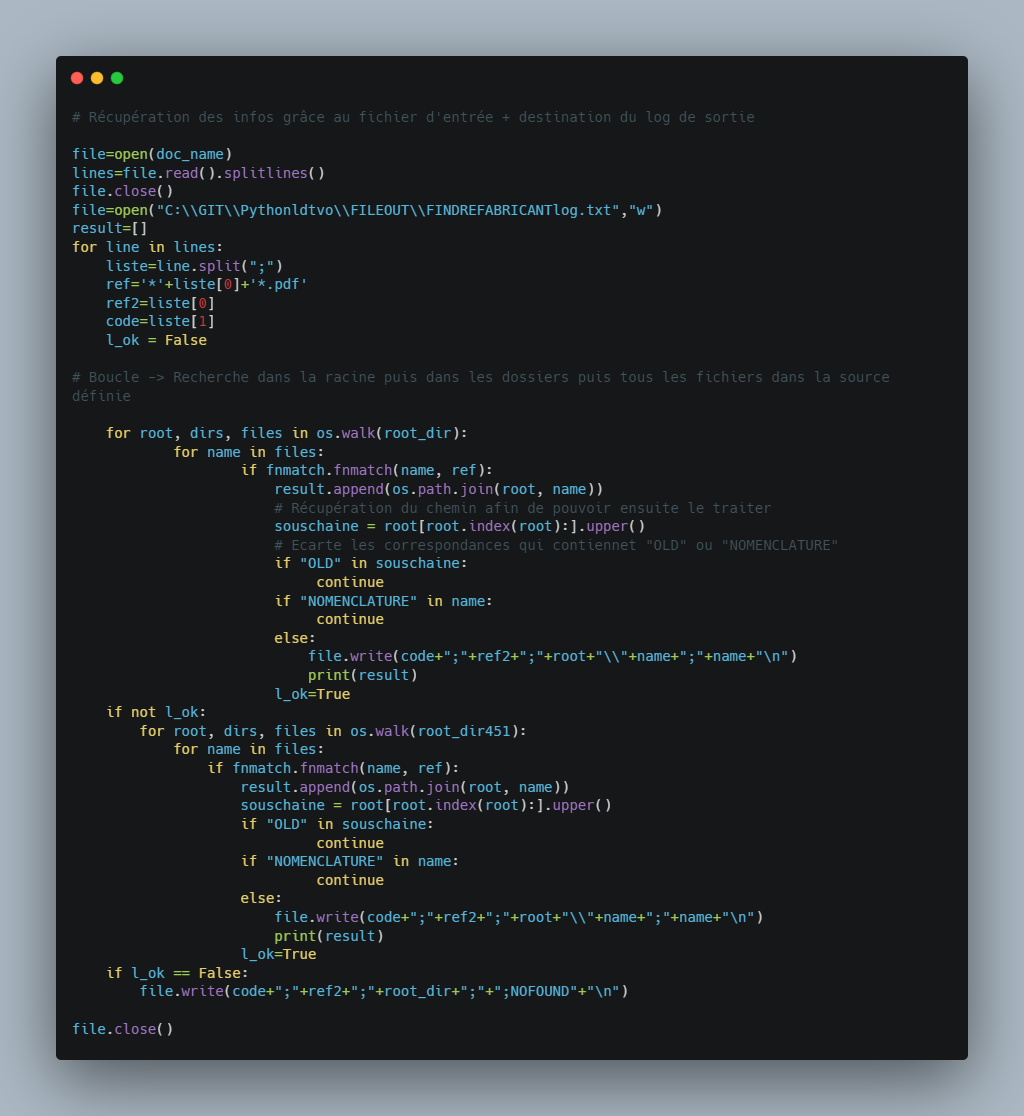Click the yellow minimize dot
The width and height of the screenshot is (1024, 1116).
(x=97, y=78)
